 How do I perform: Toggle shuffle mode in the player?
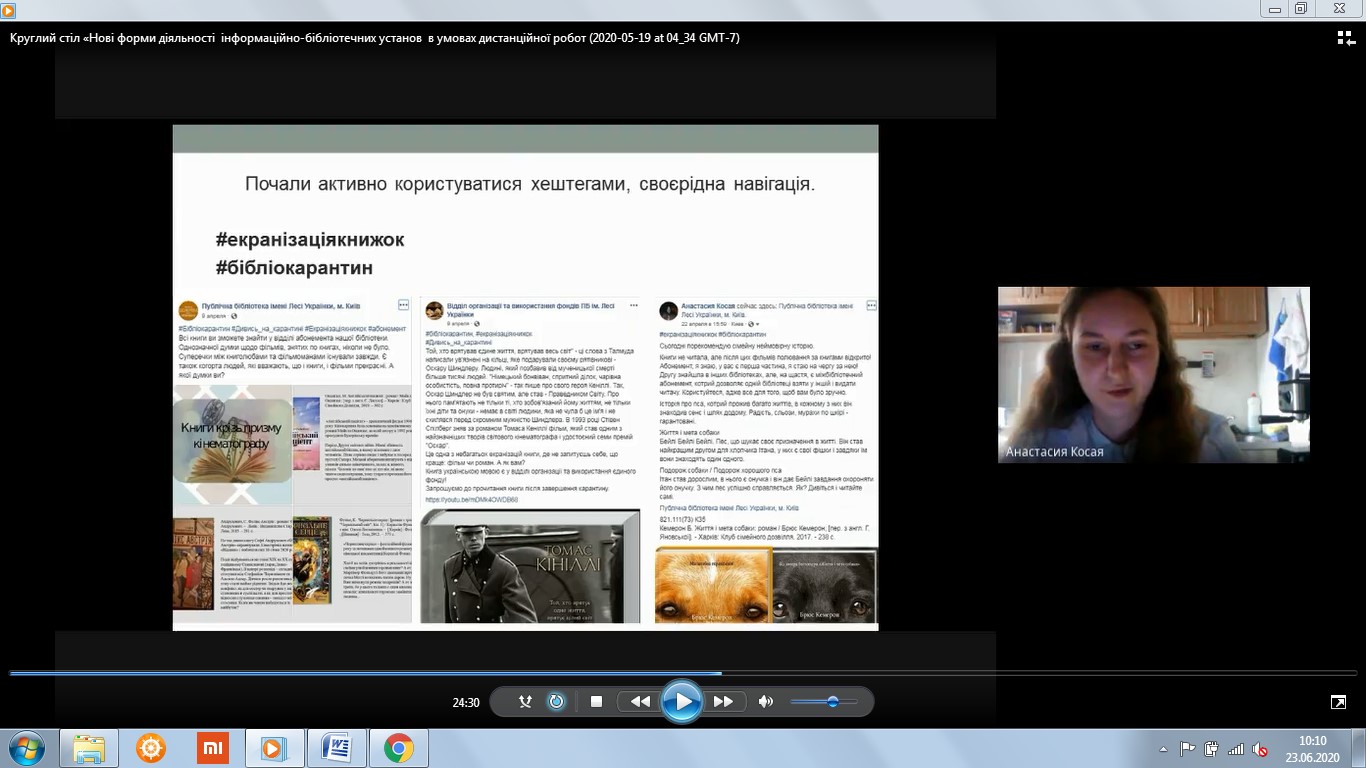525,702
